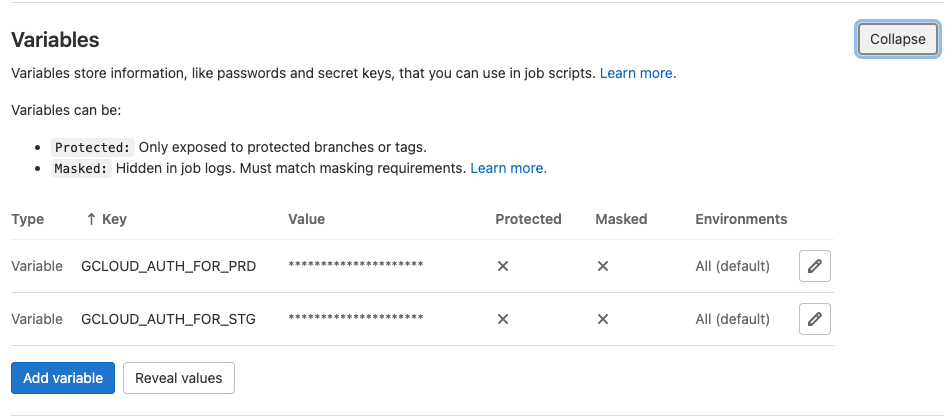Click the Protected column header
The width and height of the screenshot is (948, 417).
pos(528,219)
